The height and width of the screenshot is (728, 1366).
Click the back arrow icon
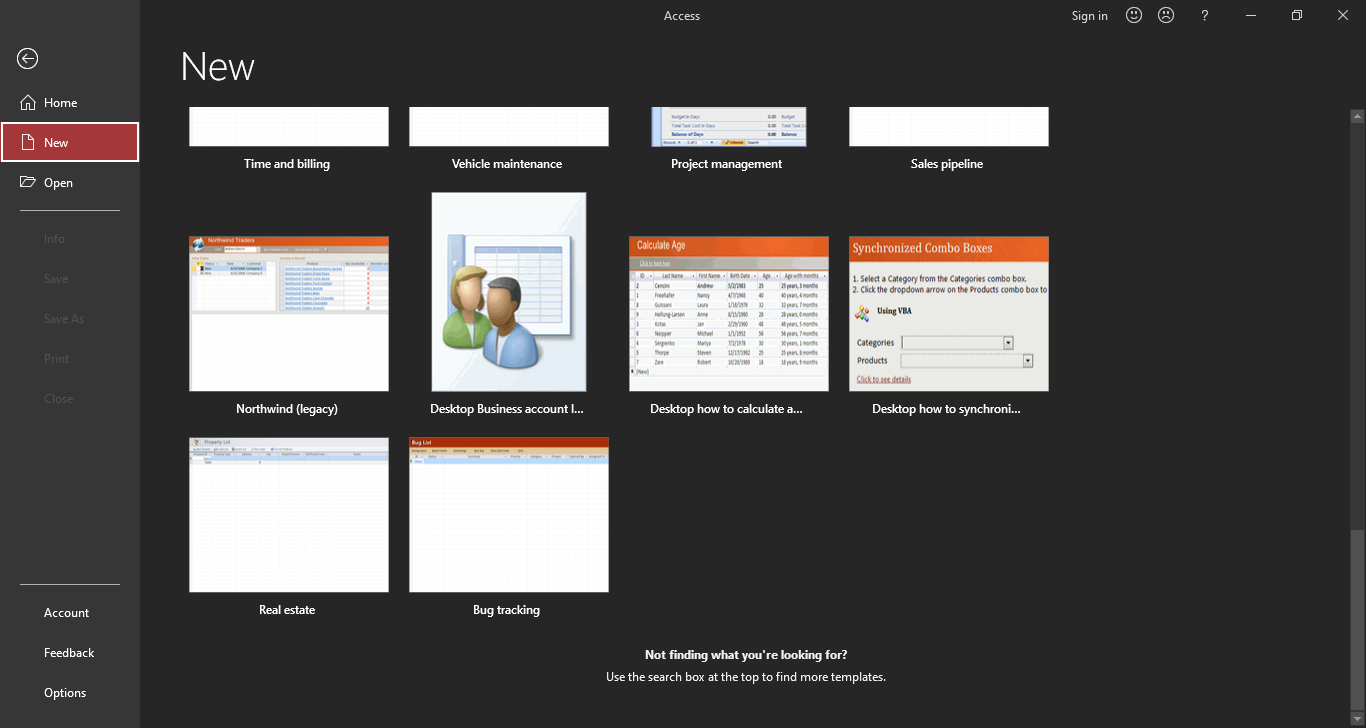28,59
